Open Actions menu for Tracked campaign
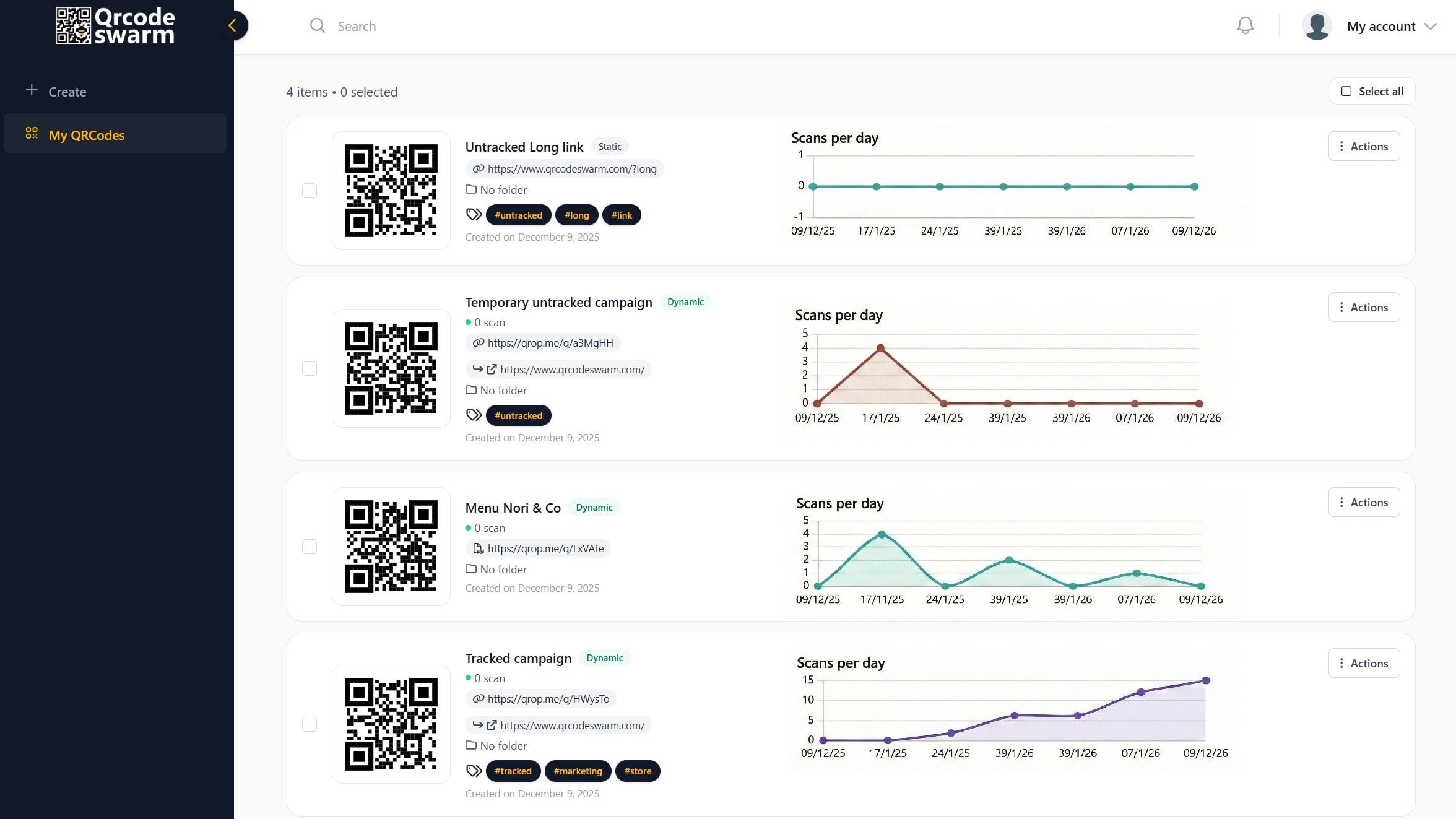 (1364, 663)
